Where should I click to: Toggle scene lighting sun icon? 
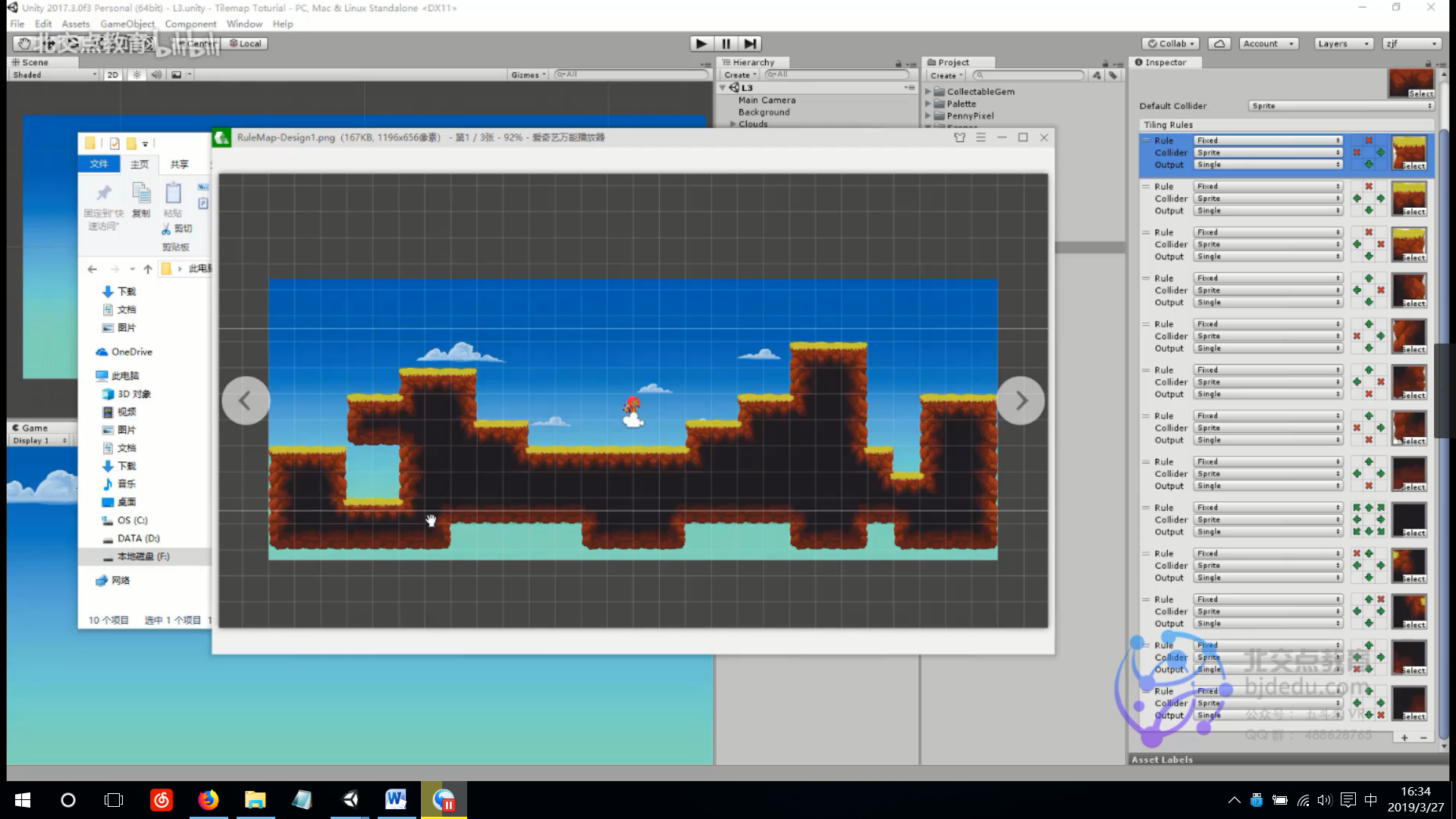pos(136,74)
